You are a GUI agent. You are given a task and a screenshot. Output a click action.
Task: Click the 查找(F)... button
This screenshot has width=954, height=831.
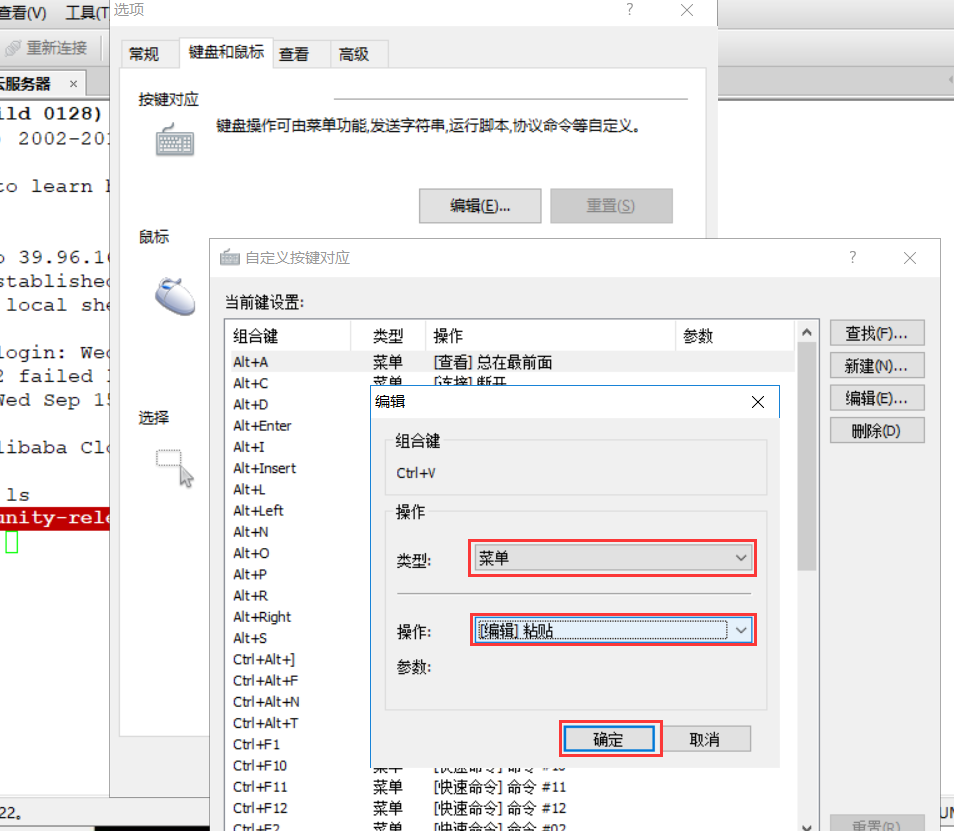[x=876, y=333]
